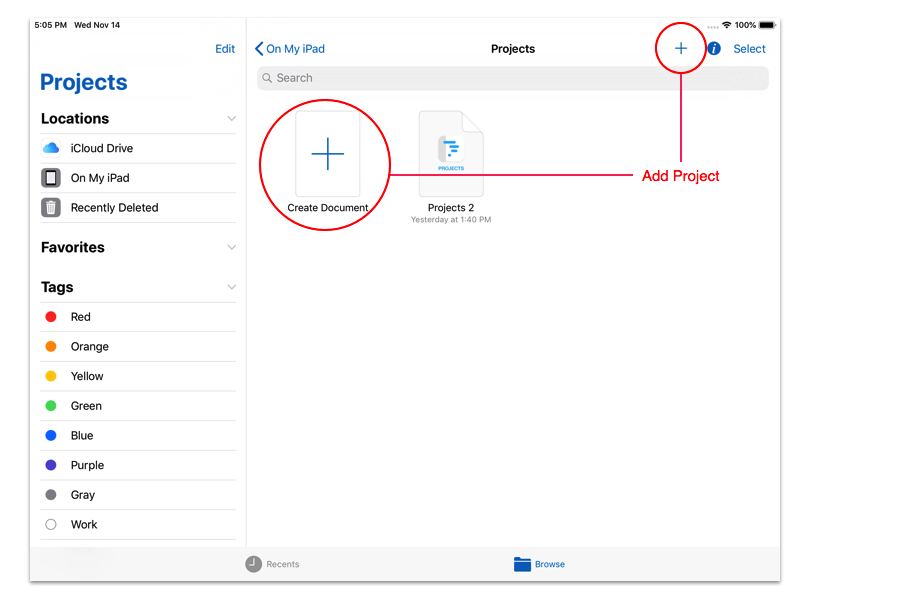Collapse the Locations section chevron
This screenshot has height=600, width=902.
[231, 118]
